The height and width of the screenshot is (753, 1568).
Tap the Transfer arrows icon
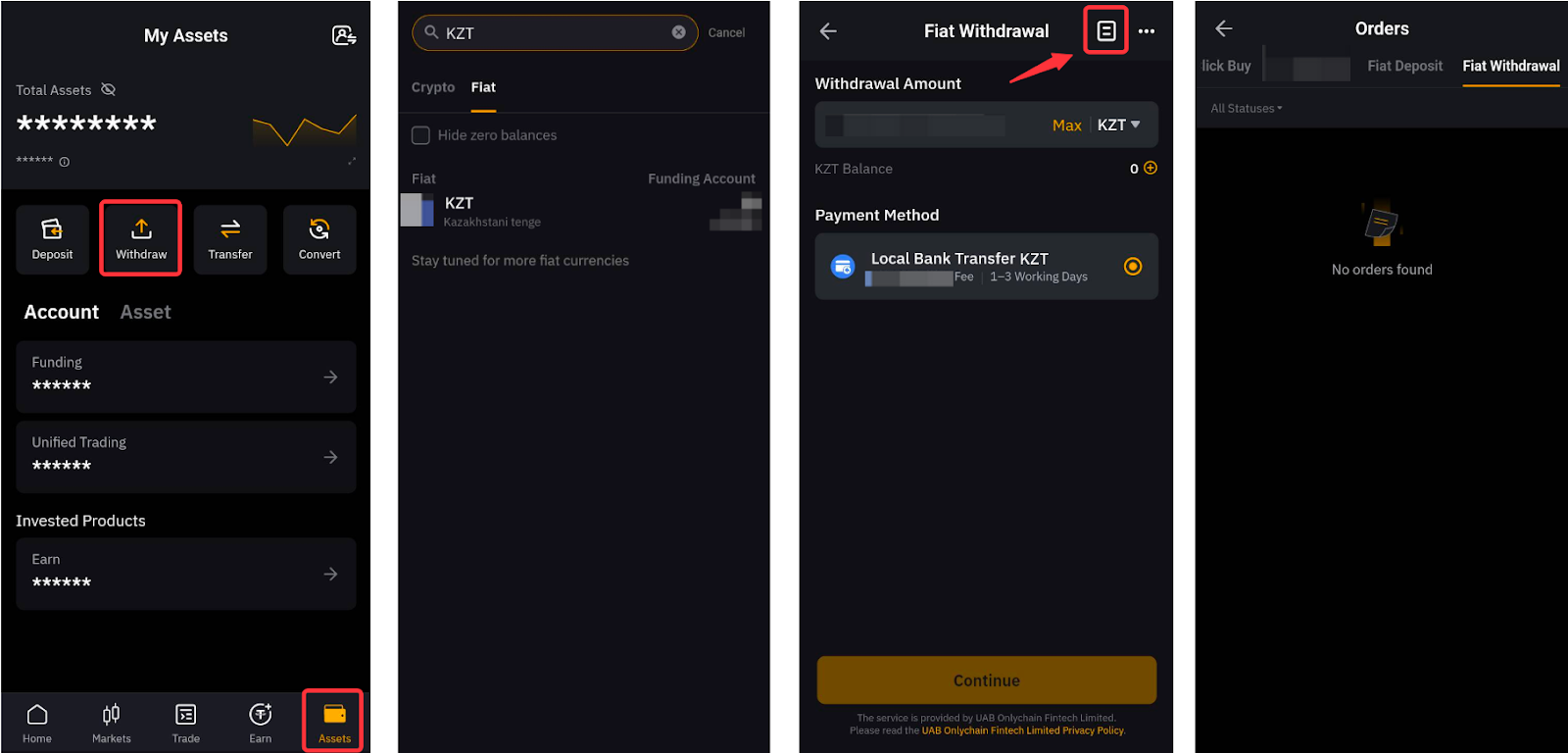pos(230,229)
